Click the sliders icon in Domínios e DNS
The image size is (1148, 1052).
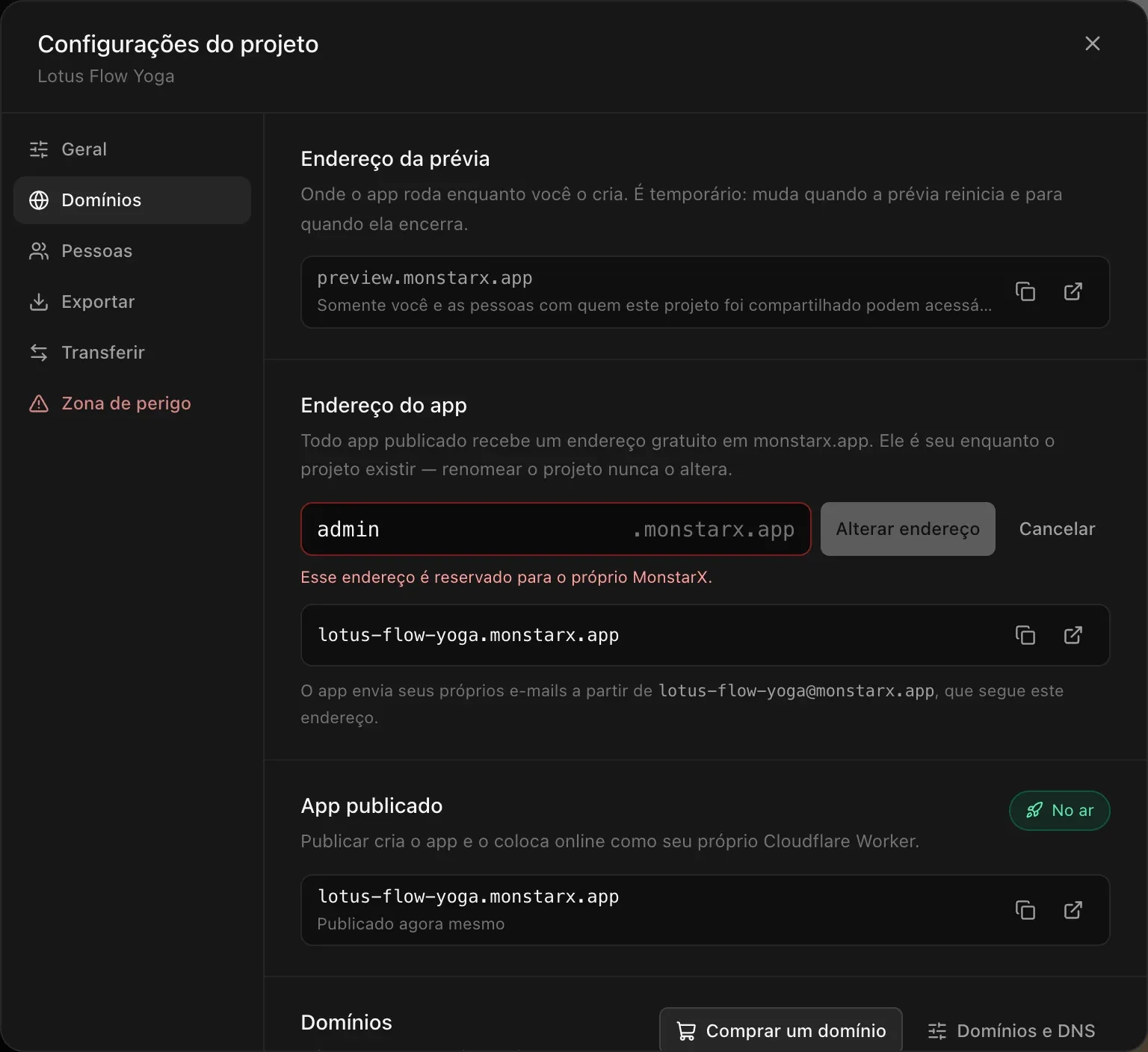pos(937,1031)
